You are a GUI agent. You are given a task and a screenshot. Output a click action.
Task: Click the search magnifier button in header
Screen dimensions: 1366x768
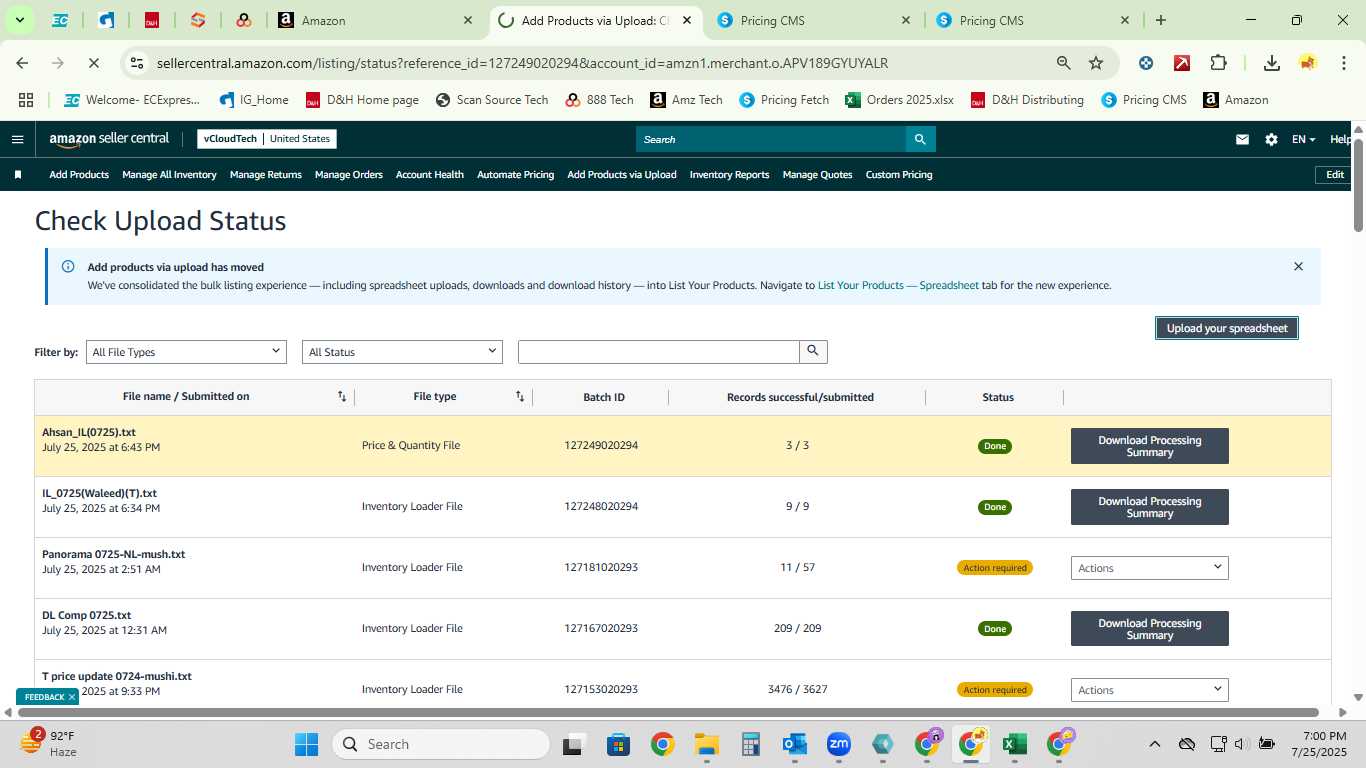click(x=921, y=139)
